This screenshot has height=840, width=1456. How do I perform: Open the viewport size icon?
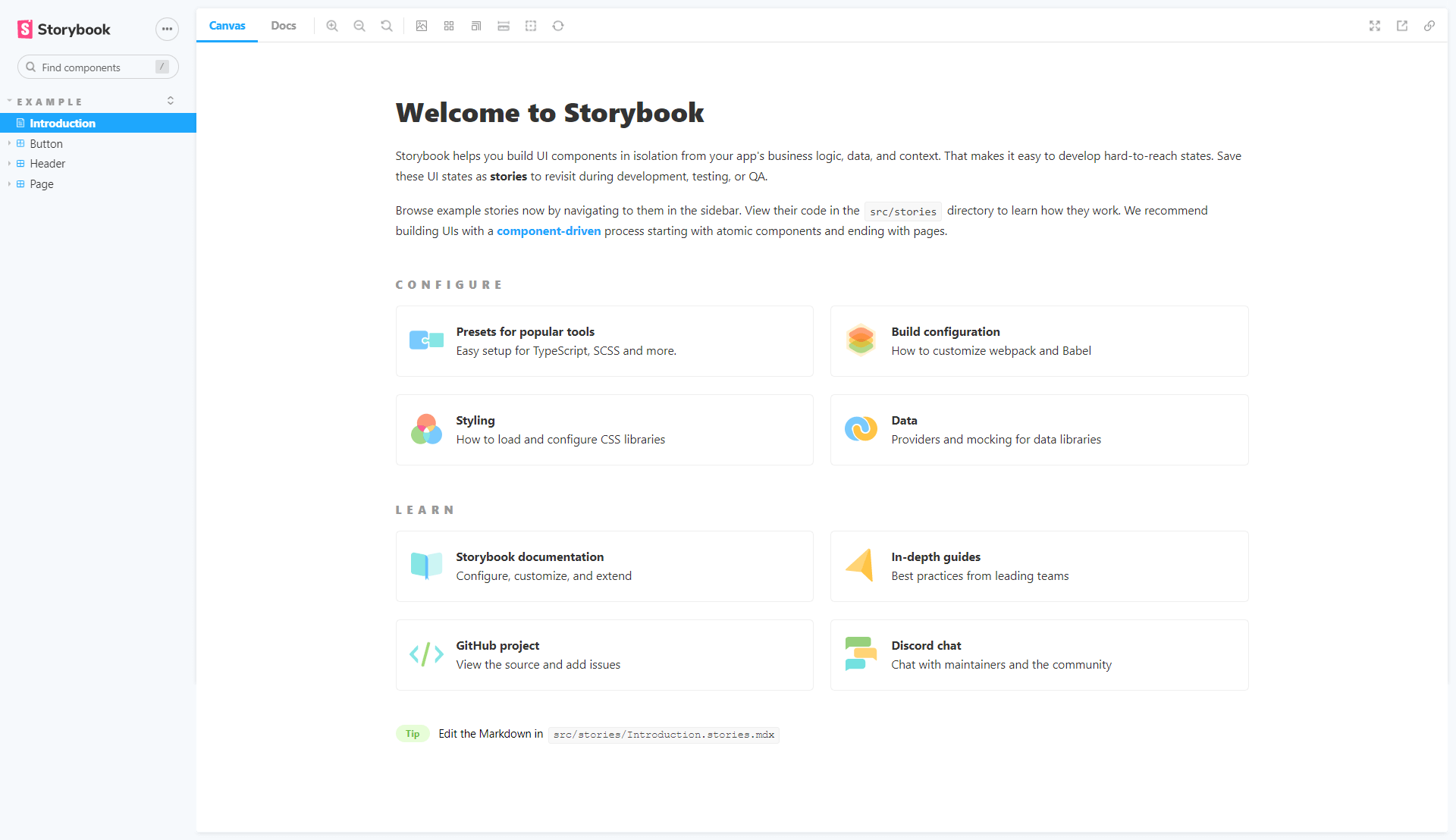(476, 26)
